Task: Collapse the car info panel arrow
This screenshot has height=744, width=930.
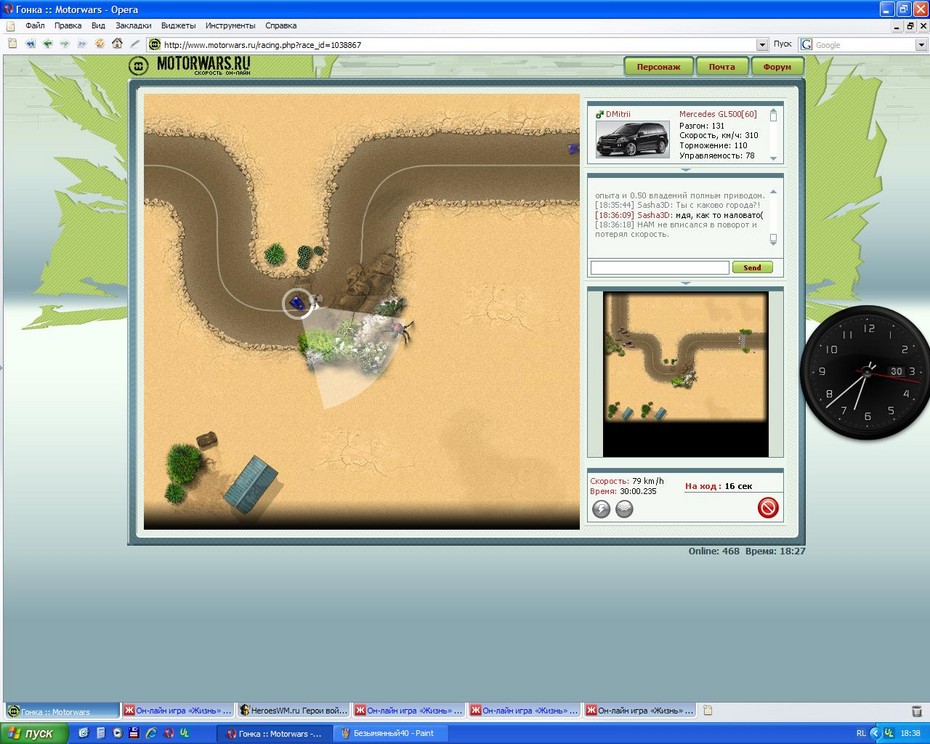Action: pos(684,170)
